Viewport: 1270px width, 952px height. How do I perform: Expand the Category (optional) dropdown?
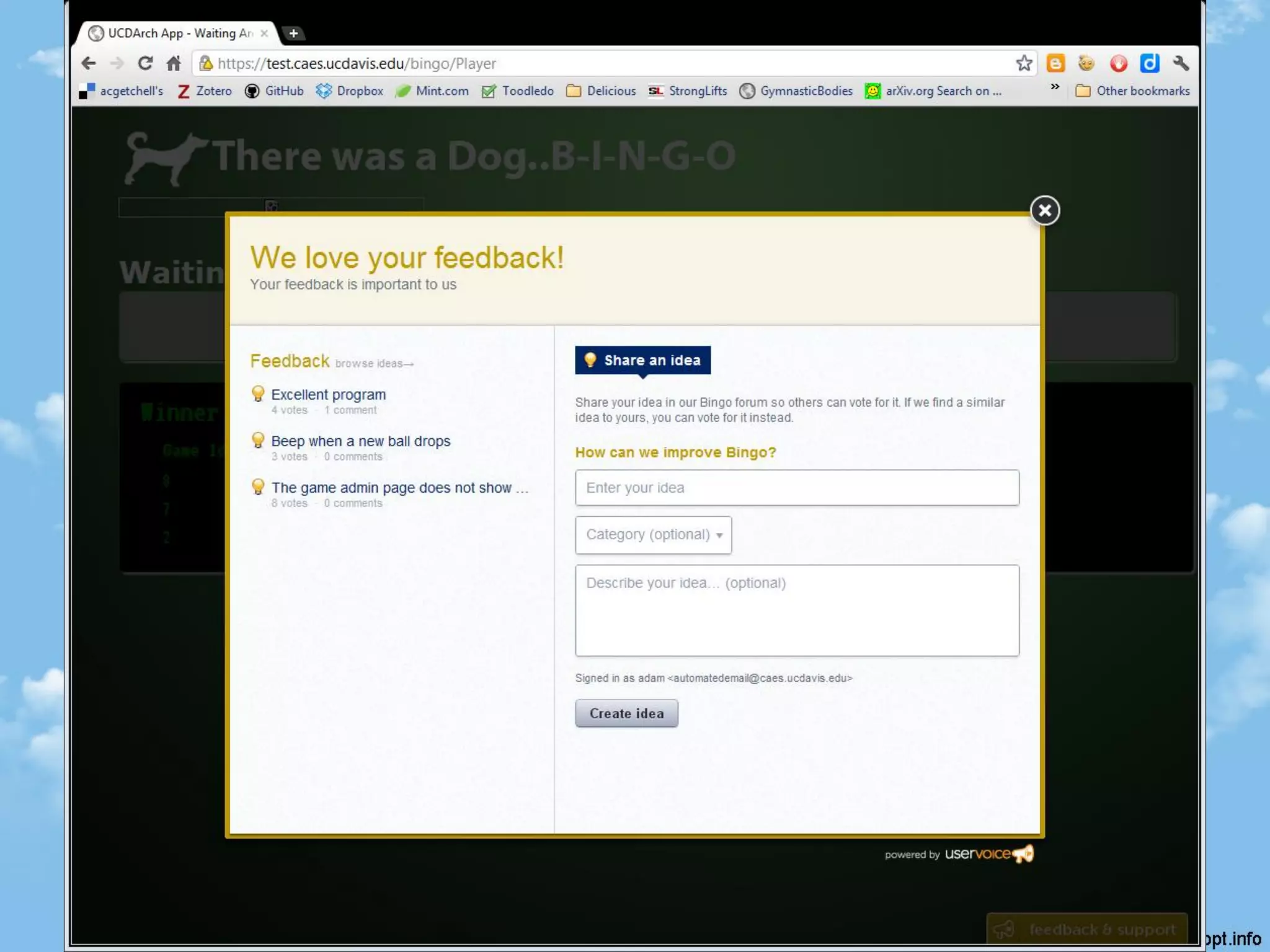pos(653,535)
